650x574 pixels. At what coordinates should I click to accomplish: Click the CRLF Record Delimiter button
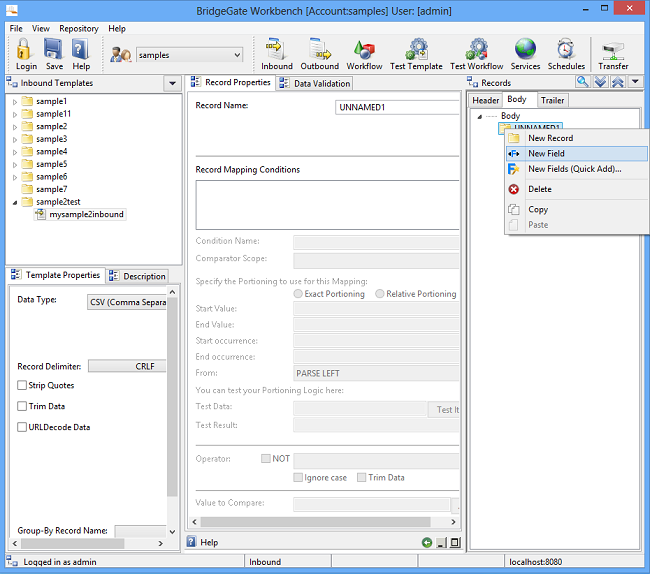tap(127, 366)
